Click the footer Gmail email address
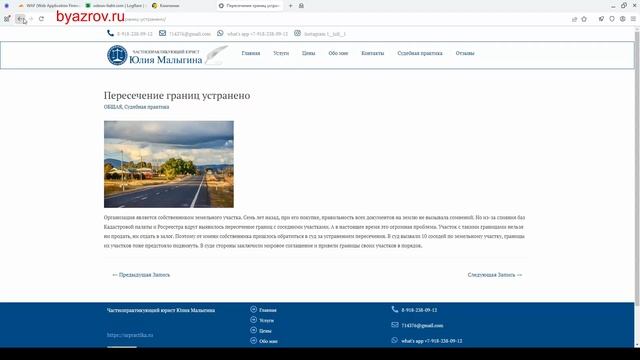Image resolution: width=640 pixels, height=360 pixels. point(422,325)
